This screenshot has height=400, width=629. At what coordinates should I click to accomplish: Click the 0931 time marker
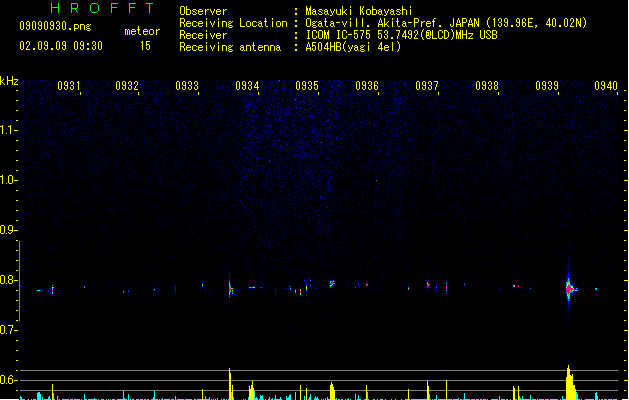click(x=69, y=86)
